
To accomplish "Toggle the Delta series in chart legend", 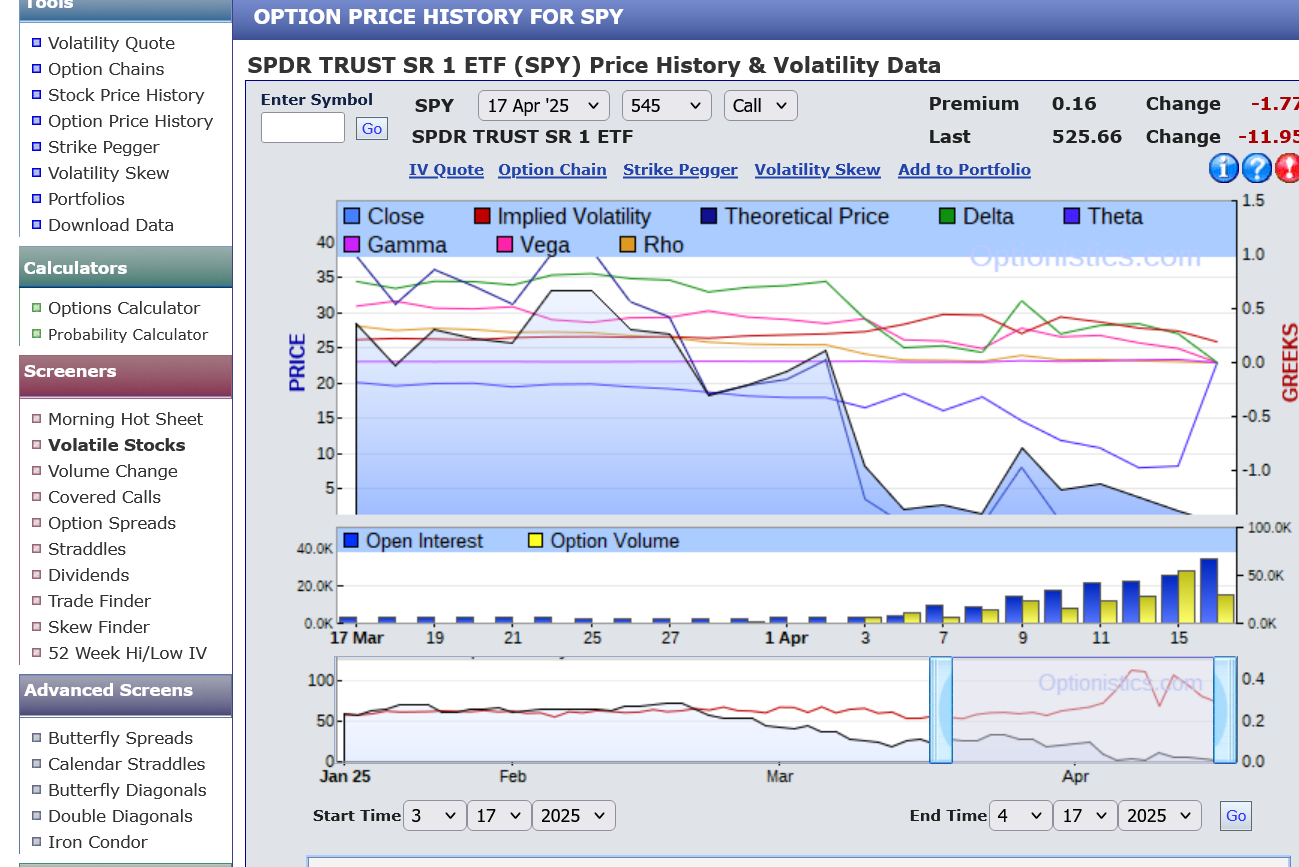I will click(948, 216).
